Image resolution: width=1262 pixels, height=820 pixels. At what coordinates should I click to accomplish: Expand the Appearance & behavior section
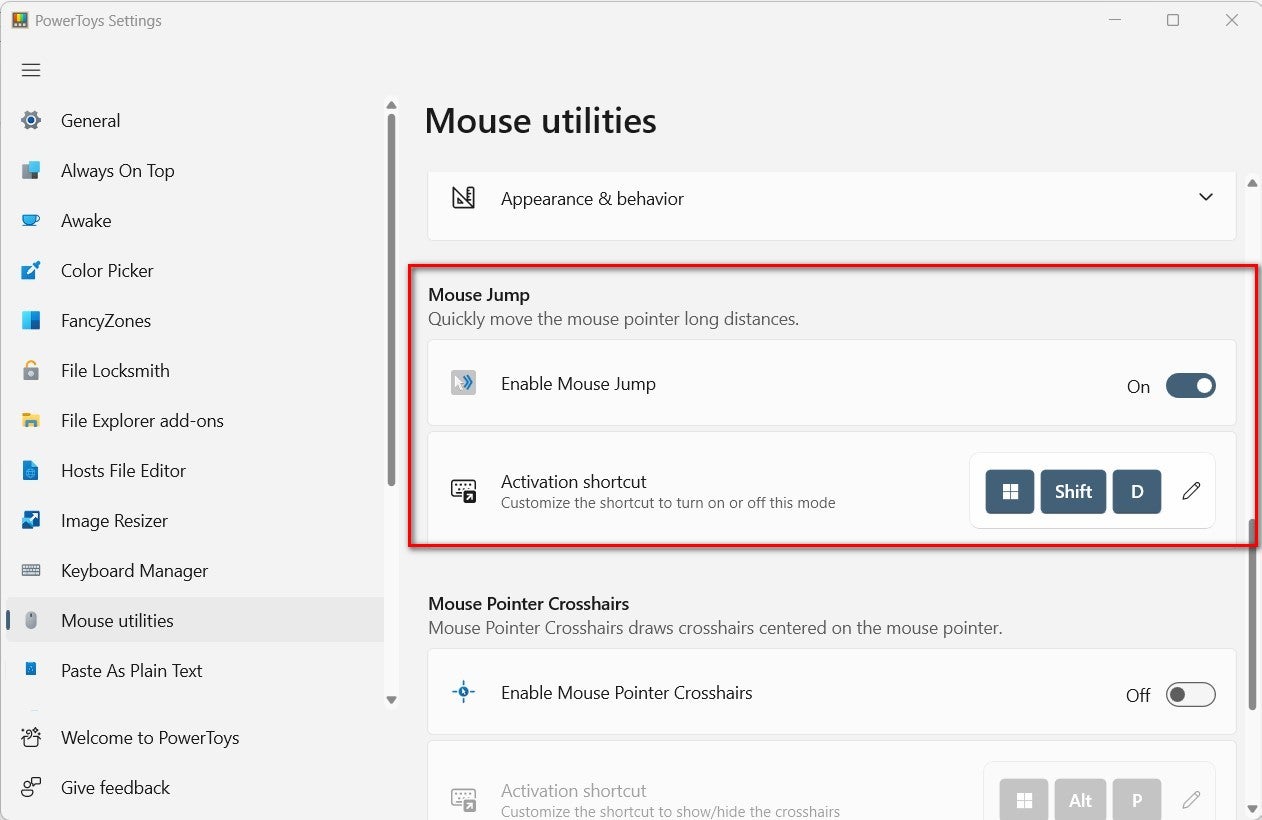click(1205, 198)
